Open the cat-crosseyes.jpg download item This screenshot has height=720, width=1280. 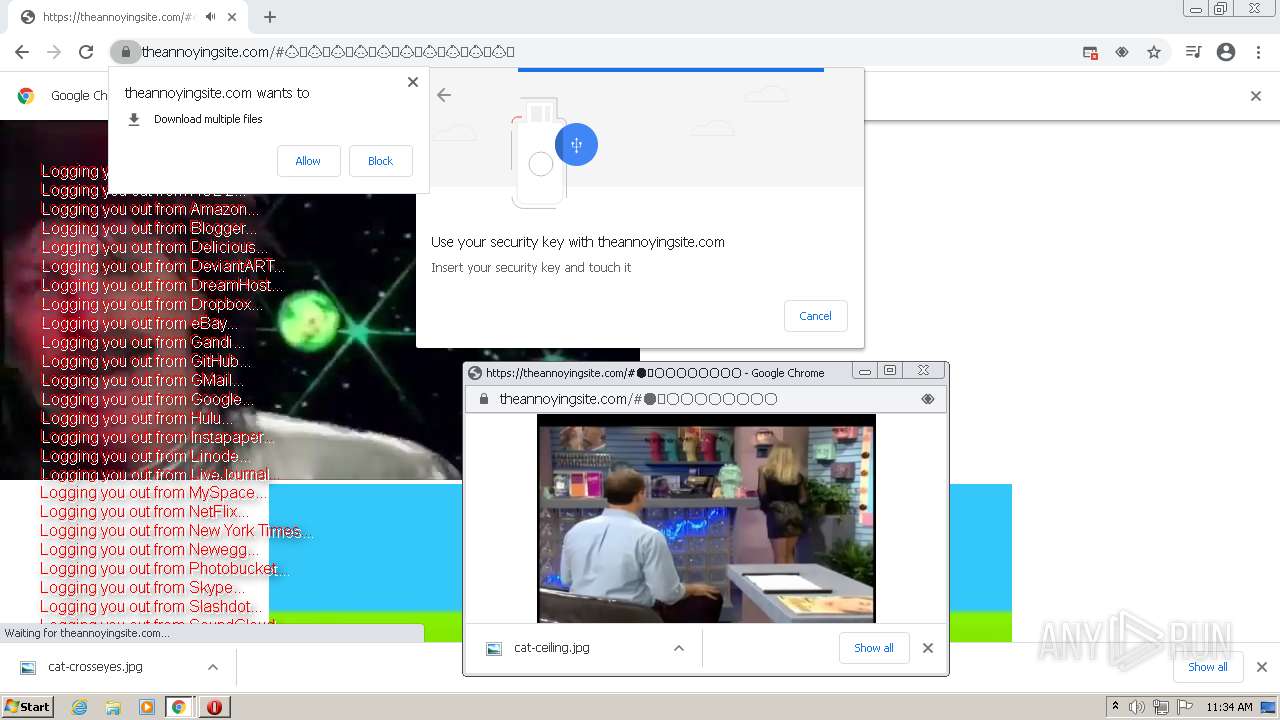pos(96,667)
